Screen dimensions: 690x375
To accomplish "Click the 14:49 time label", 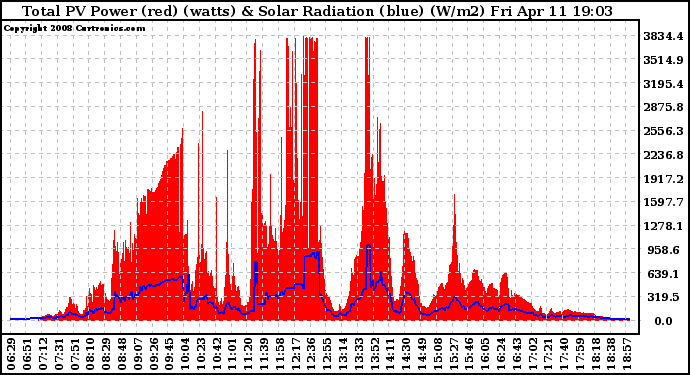I will click(x=422, y=354).
